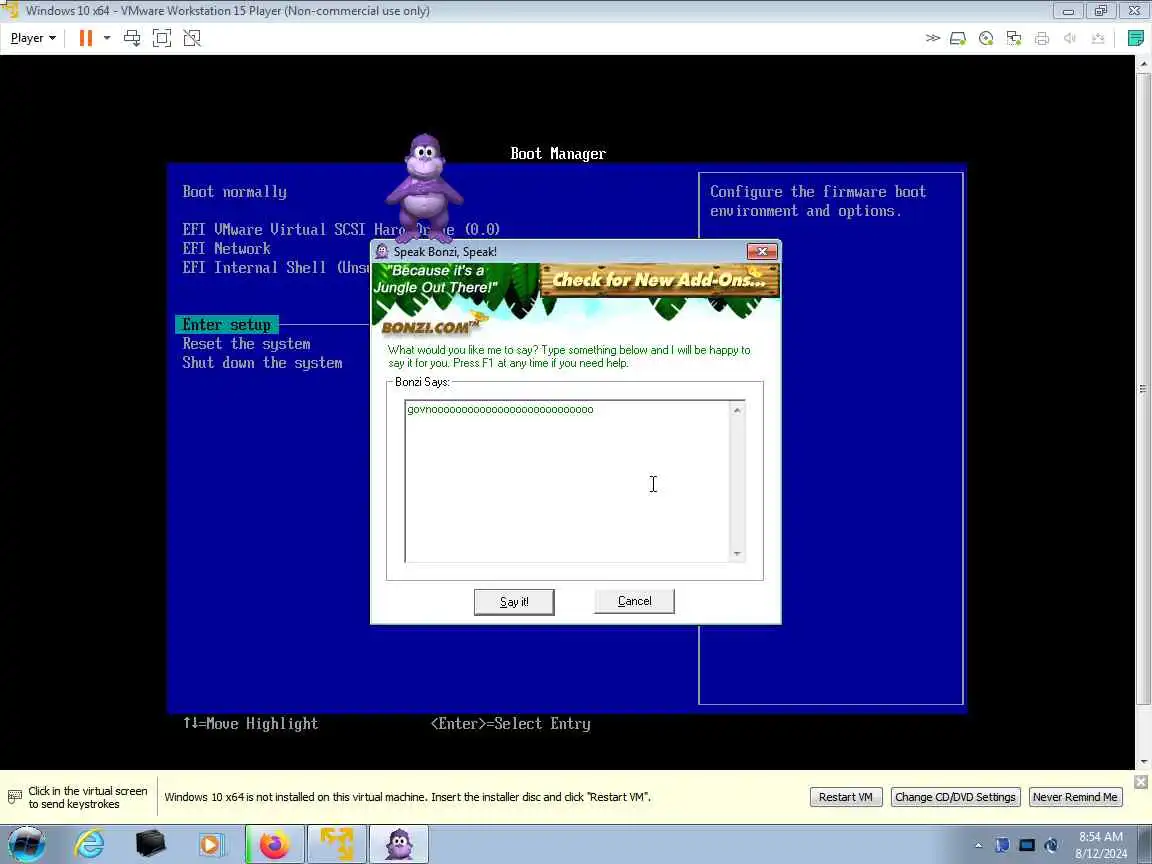Open the black folder taskbar icon
The image size is (1152, 864).
[150, 844]
